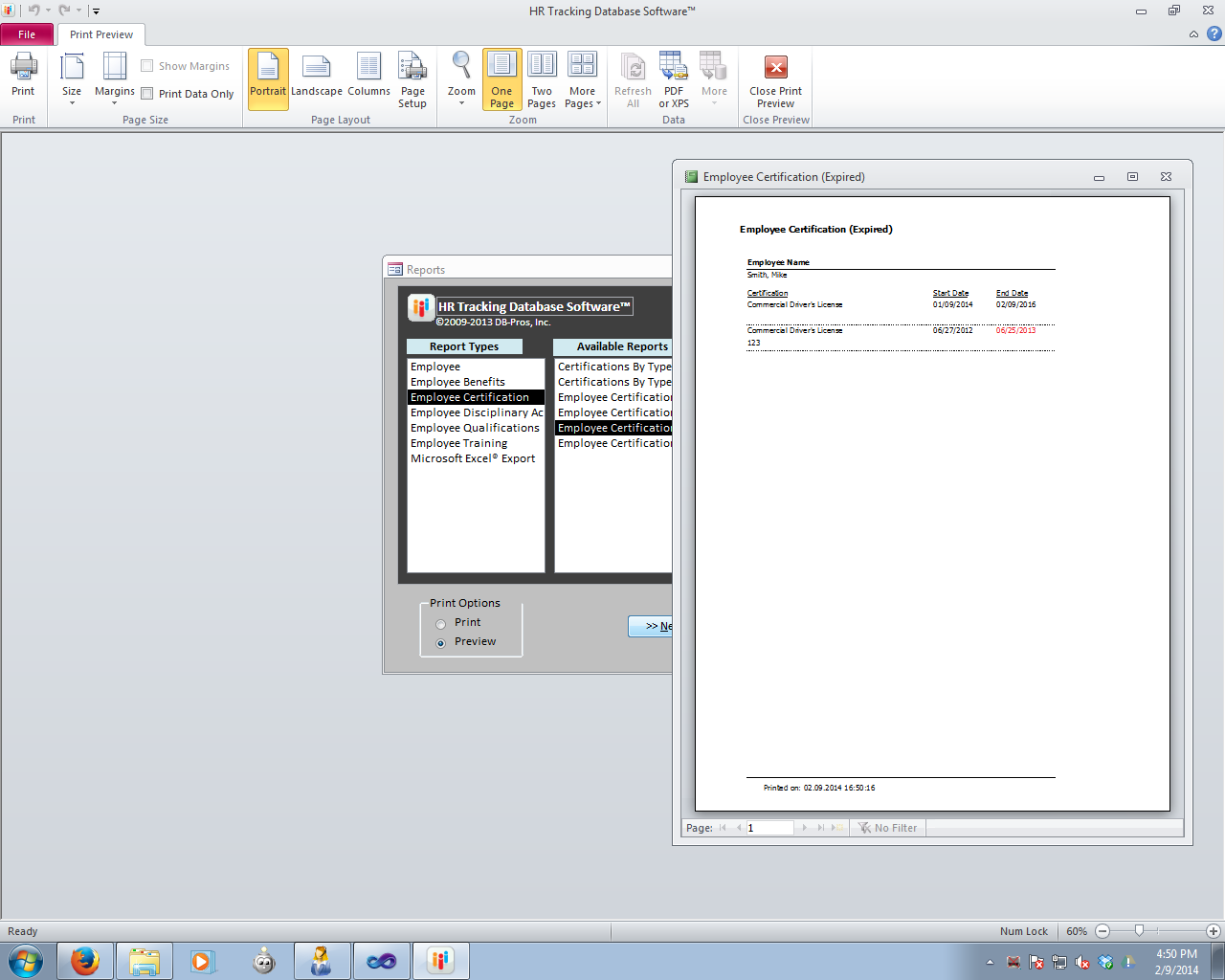
Task: Select the Print Preview ribbon tab
Action: coord(101,34)
